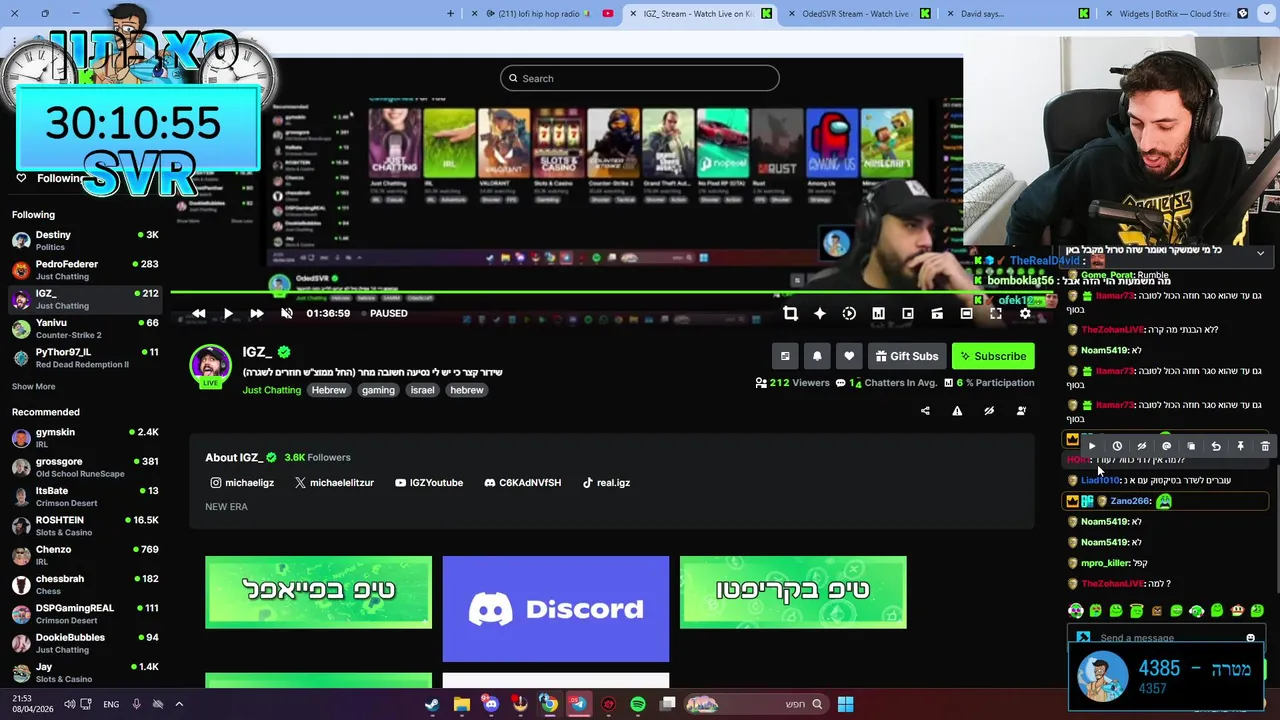Enable the mini player picture-in-picture icon
This screenshot has width=1280, height=720.
(x=908, y=313)
